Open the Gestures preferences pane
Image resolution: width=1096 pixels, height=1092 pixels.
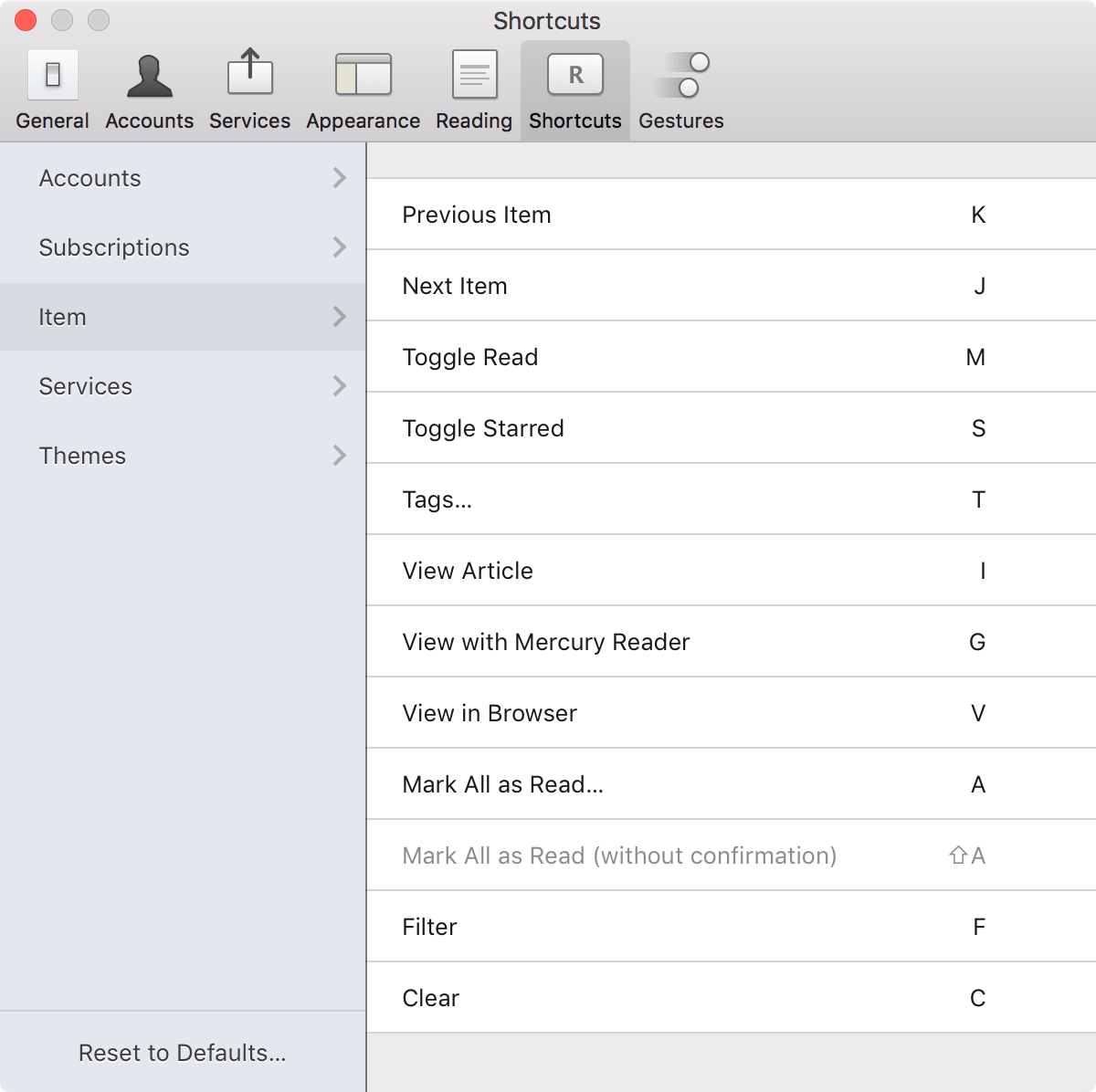[680, 87]
